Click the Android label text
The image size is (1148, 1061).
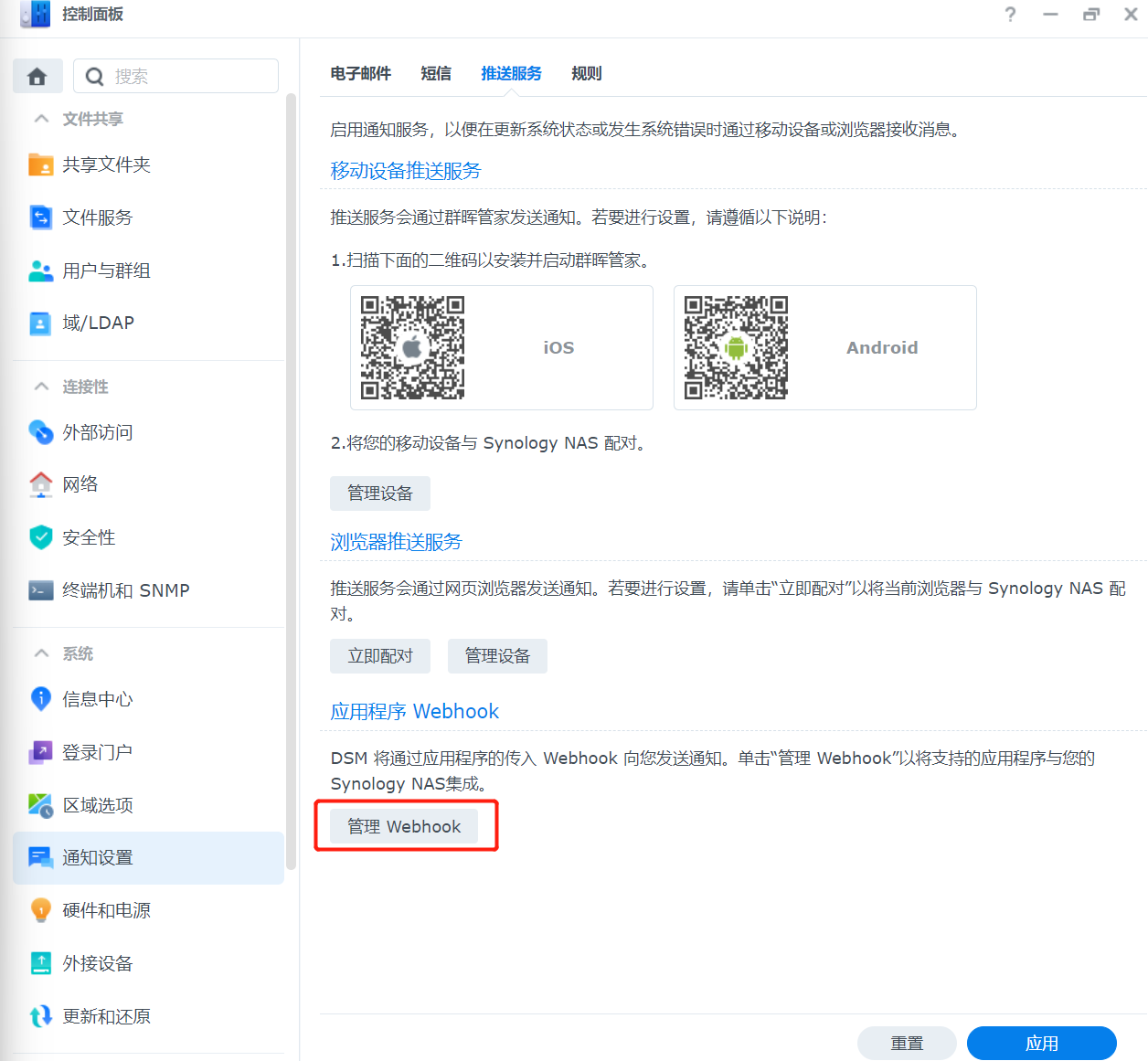(882, 347)
